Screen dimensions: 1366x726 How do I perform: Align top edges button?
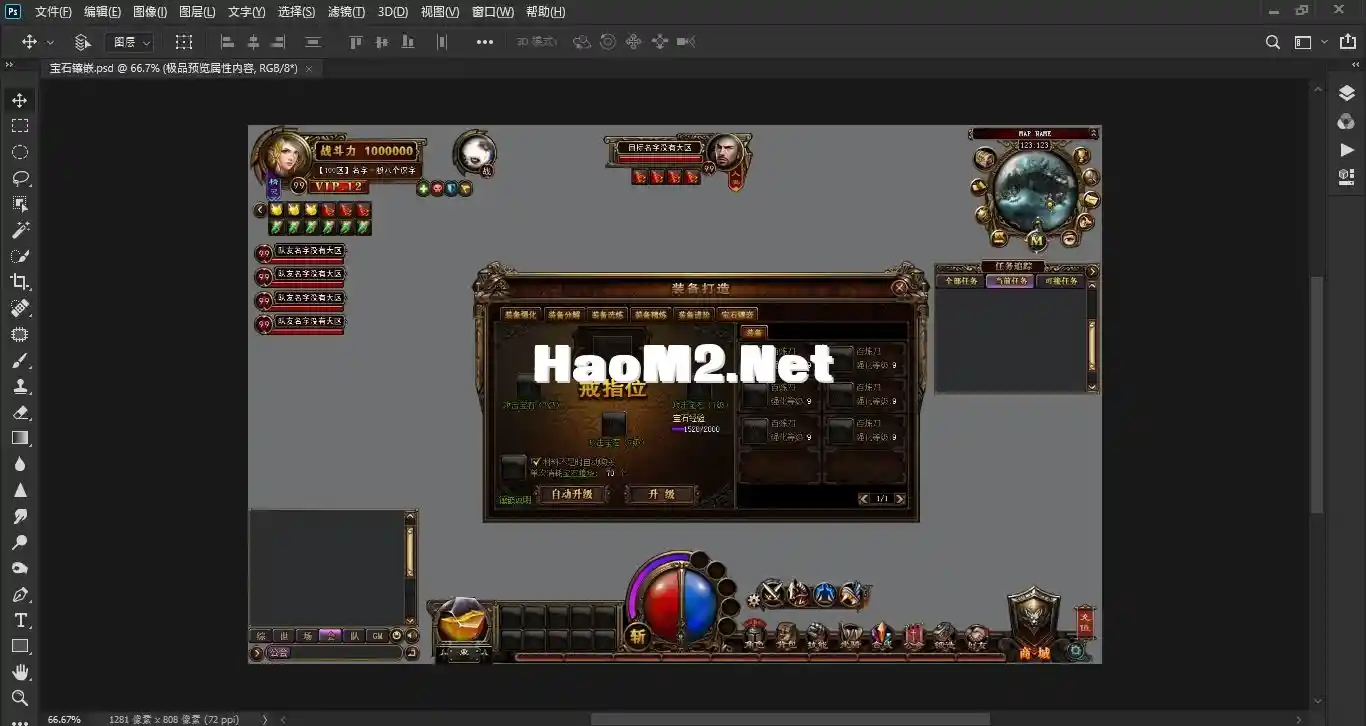(x=355, y=42)
